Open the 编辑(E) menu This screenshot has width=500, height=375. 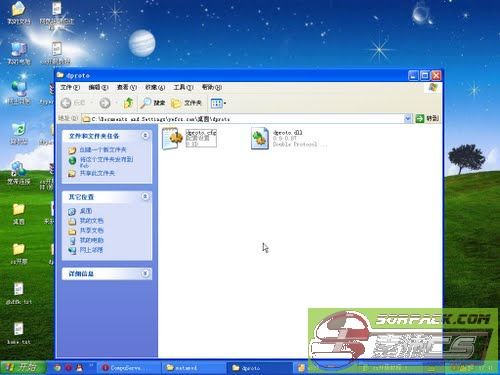click(x=98, y=87)
